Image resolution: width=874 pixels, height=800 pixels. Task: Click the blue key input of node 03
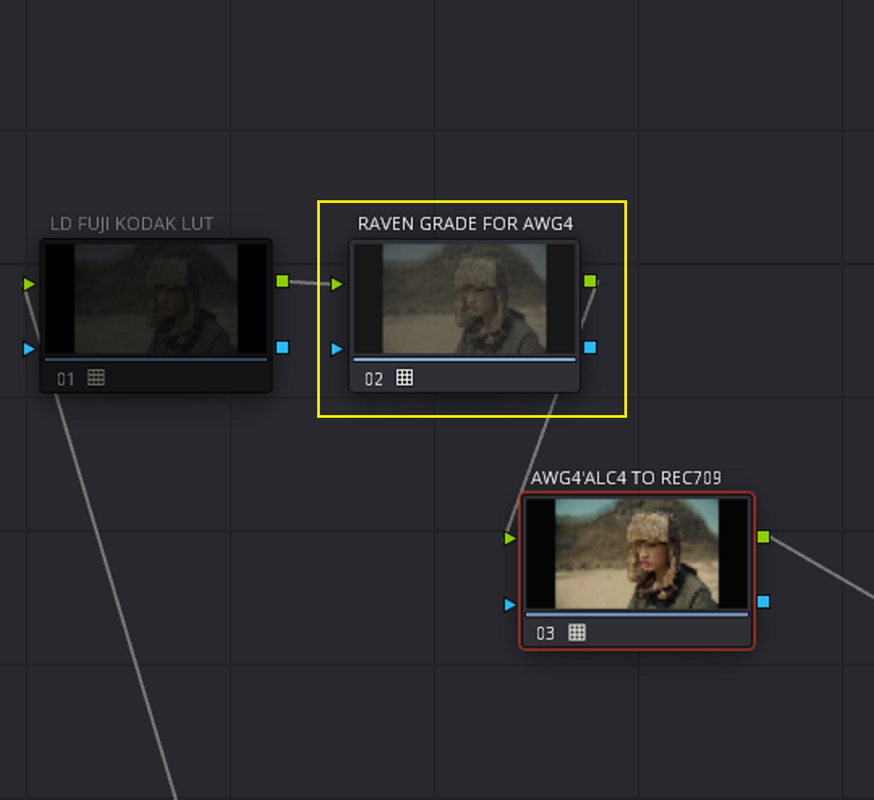(509, 604)
